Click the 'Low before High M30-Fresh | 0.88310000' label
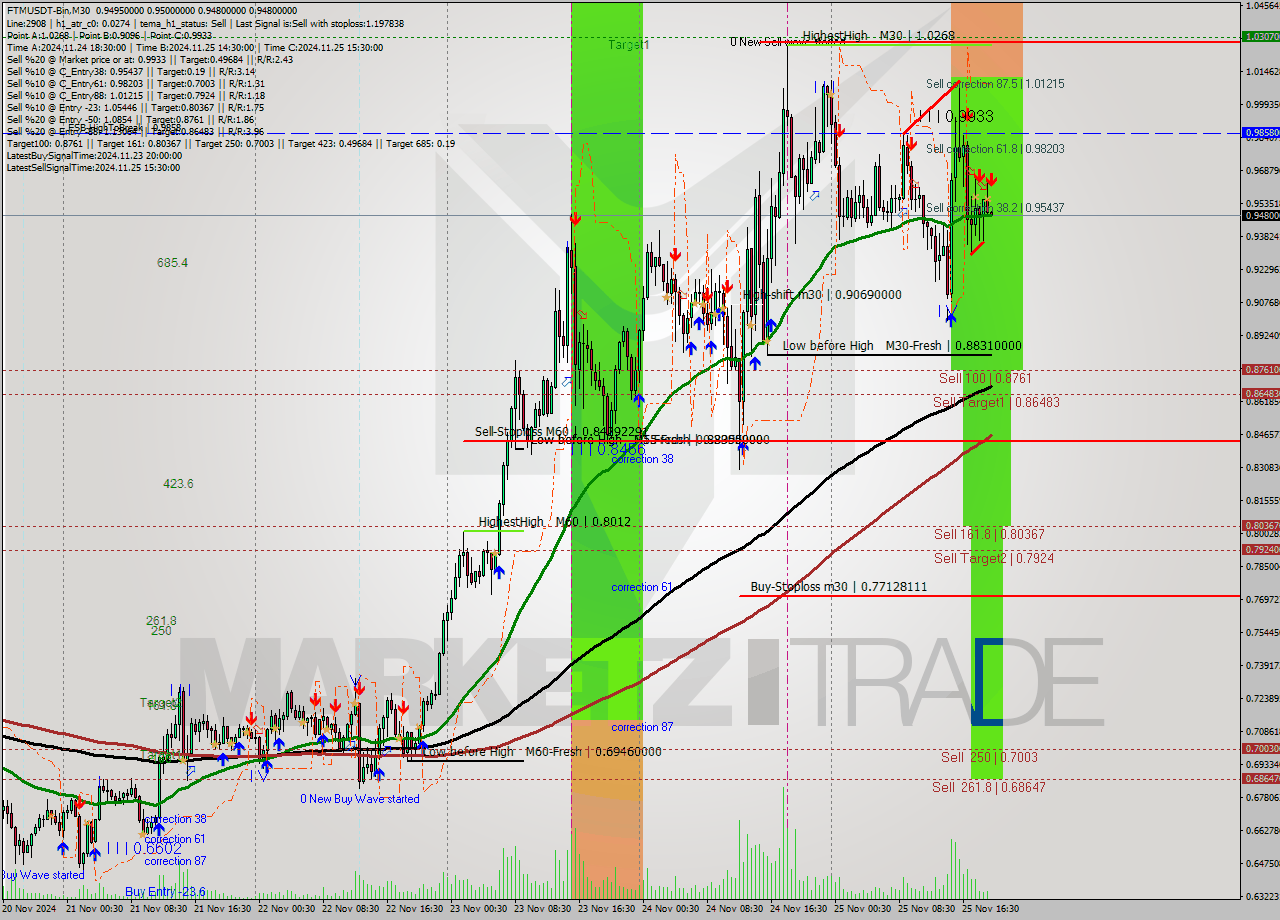The height and width of the screenshot is (920, 1280). click(x=902, y=346)
